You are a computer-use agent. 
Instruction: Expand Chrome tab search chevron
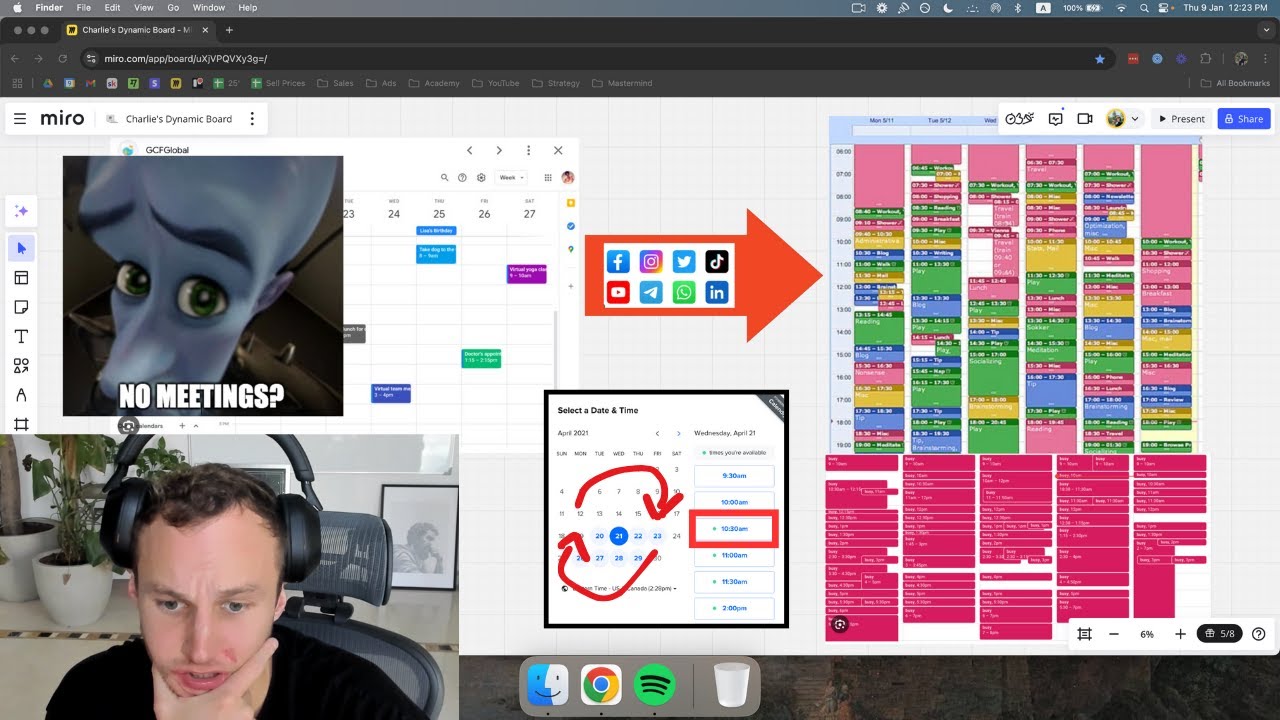point(1265,30)
